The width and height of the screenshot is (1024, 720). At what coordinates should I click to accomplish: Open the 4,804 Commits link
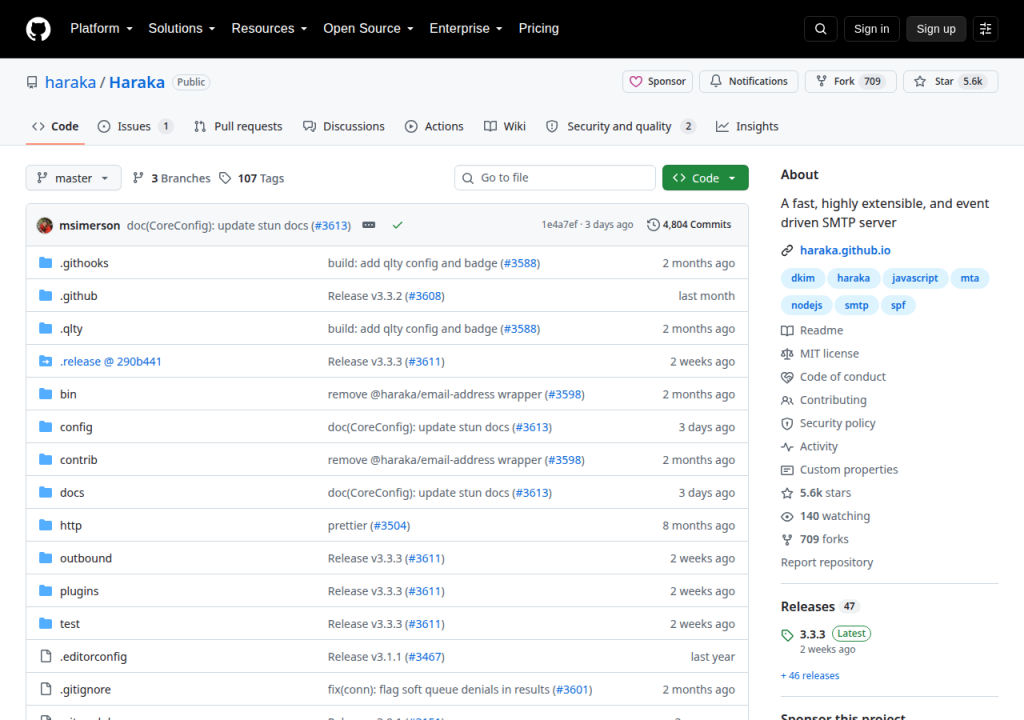tap(689, 225)
